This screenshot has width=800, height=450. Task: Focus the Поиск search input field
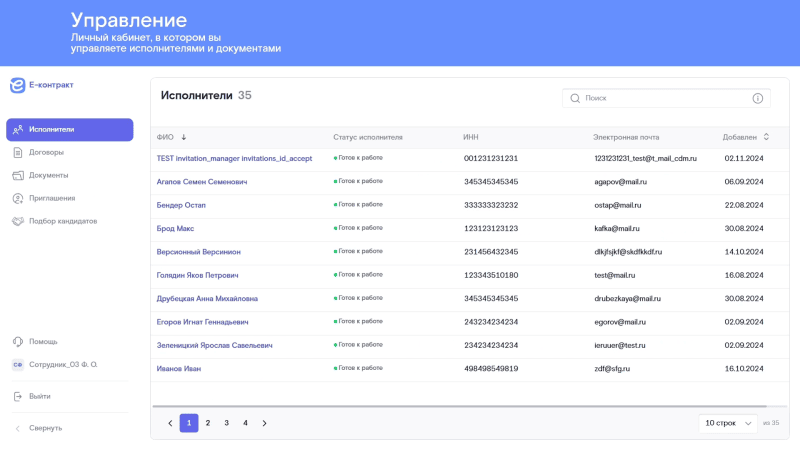660,98
